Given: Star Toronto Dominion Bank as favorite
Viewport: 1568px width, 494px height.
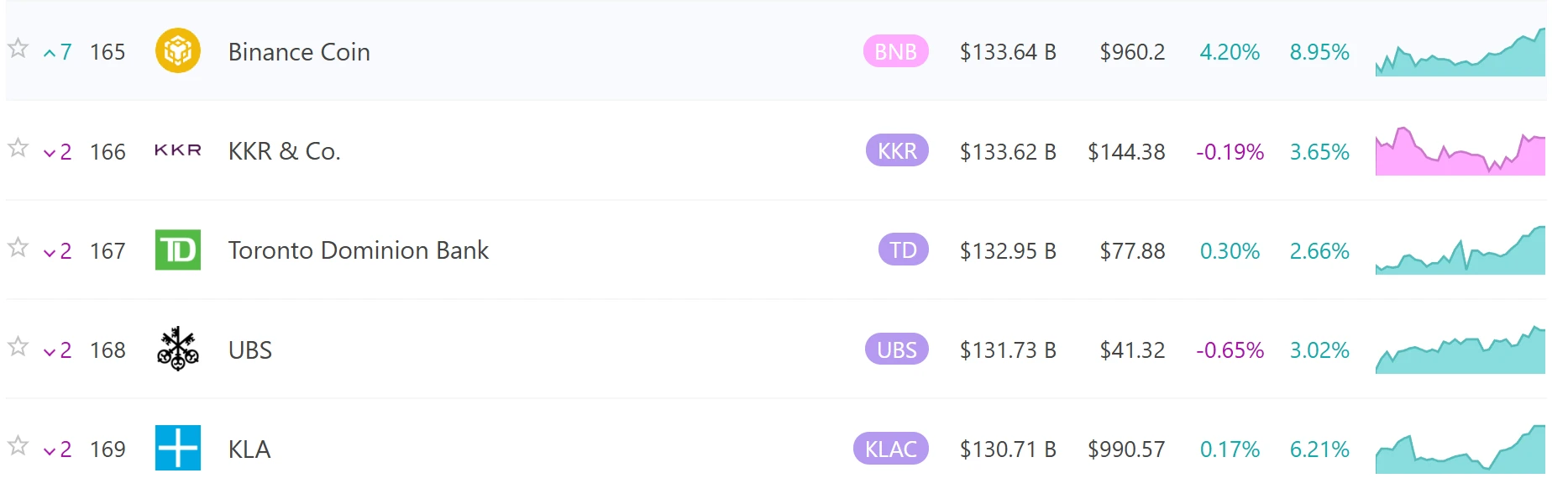Looking at the screenshot, I should 18,248.
